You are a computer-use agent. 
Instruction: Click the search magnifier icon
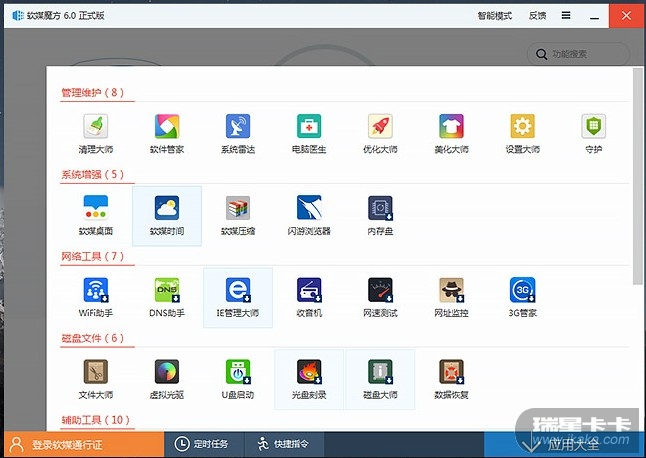coord(541,54)
